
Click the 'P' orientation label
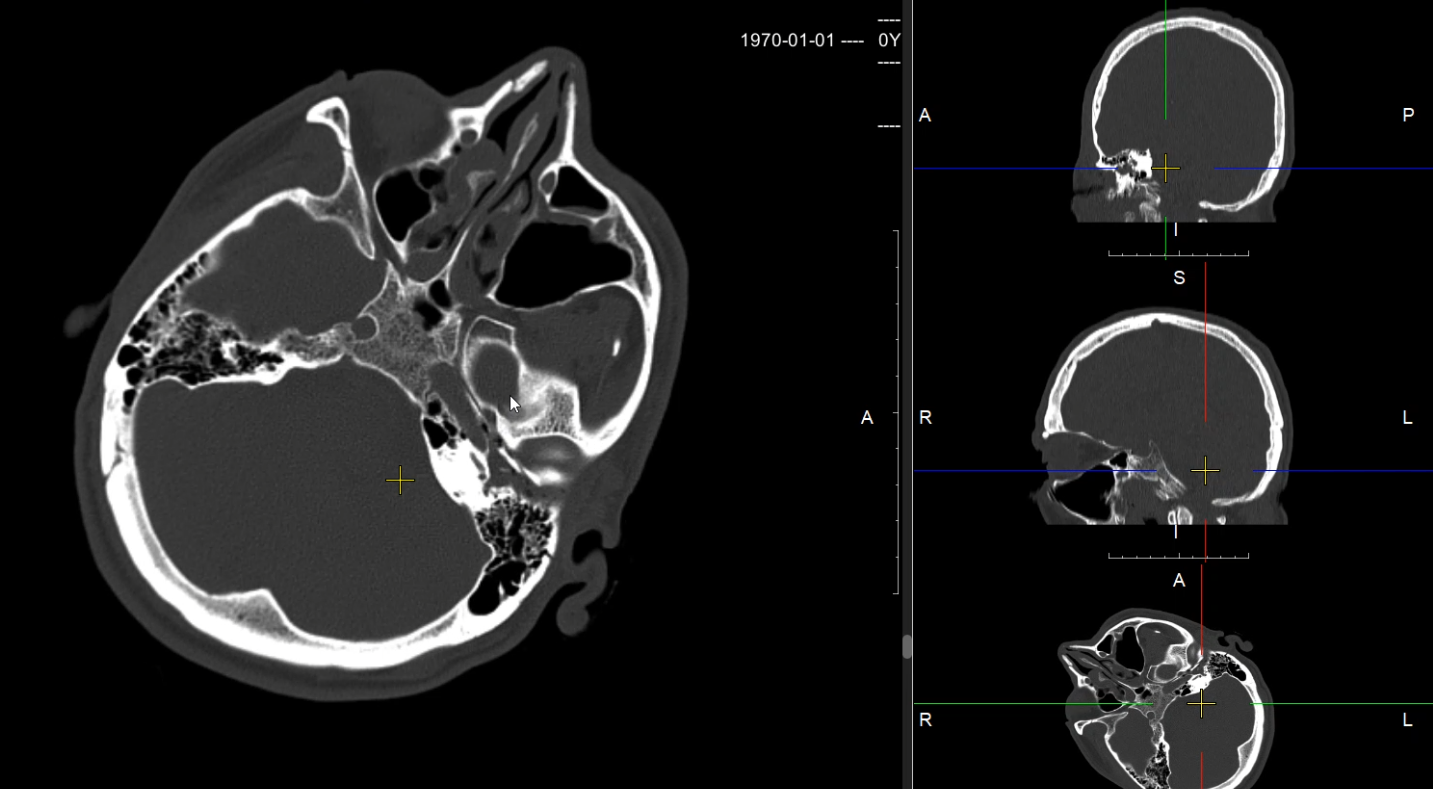click(x=1408, y=115)
